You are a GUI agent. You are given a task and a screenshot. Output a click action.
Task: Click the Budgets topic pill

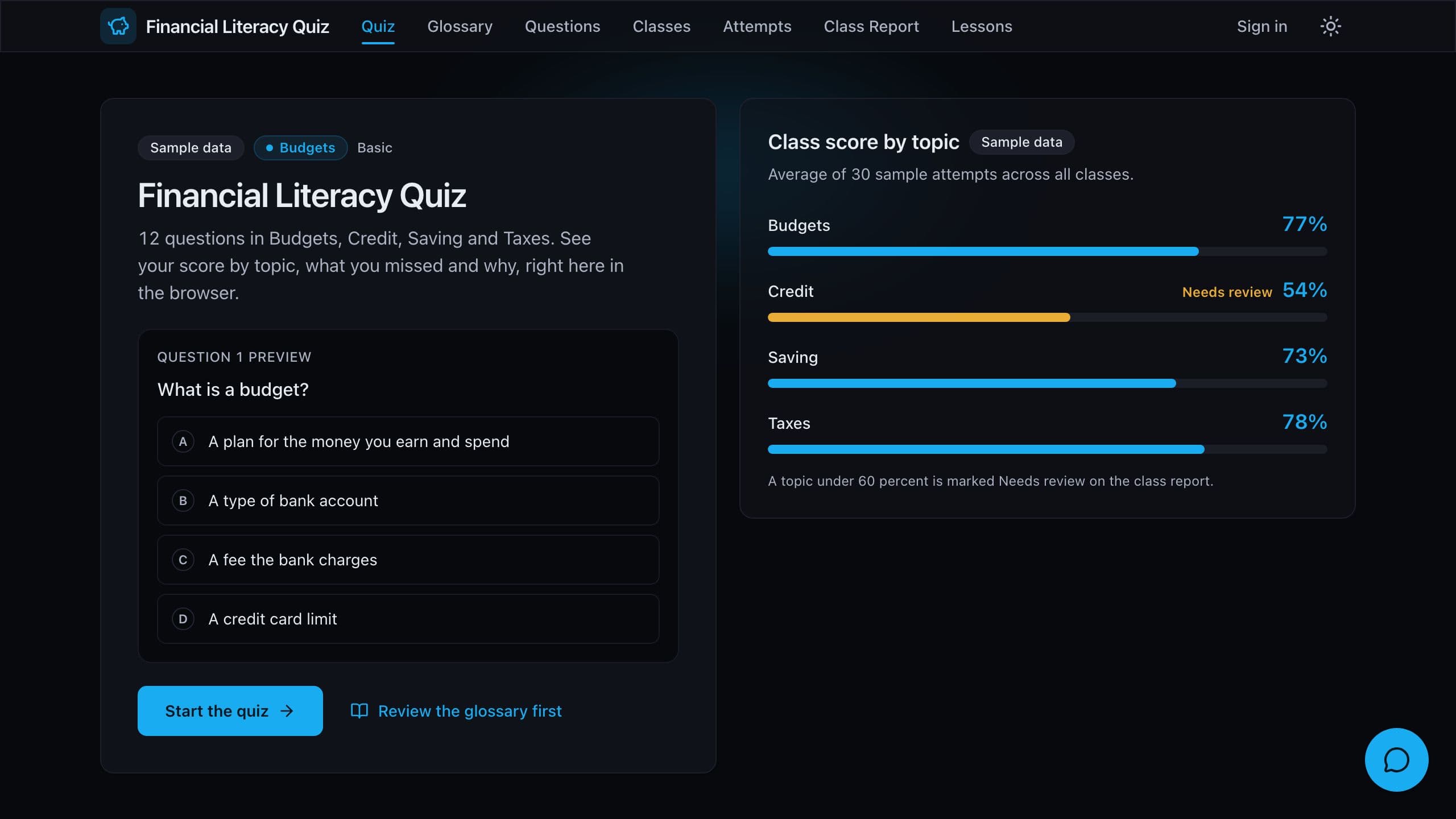click(x=300, y=148)
